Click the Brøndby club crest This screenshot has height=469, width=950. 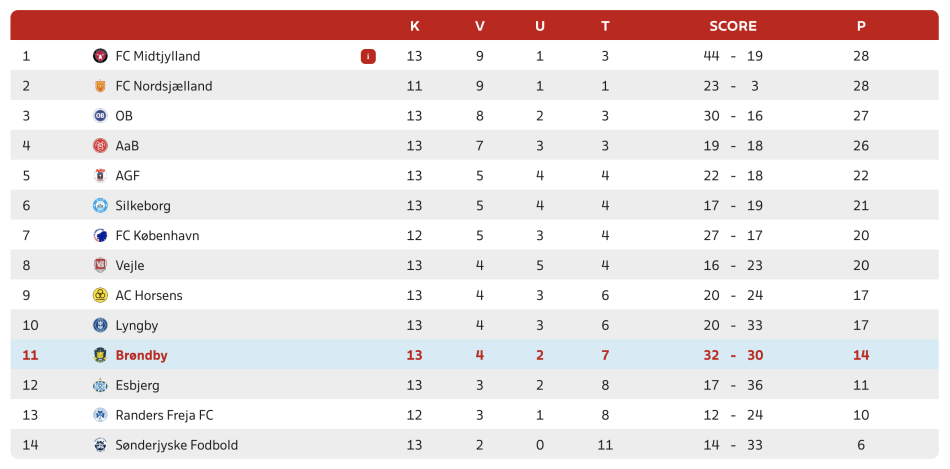tap(100, 355)
